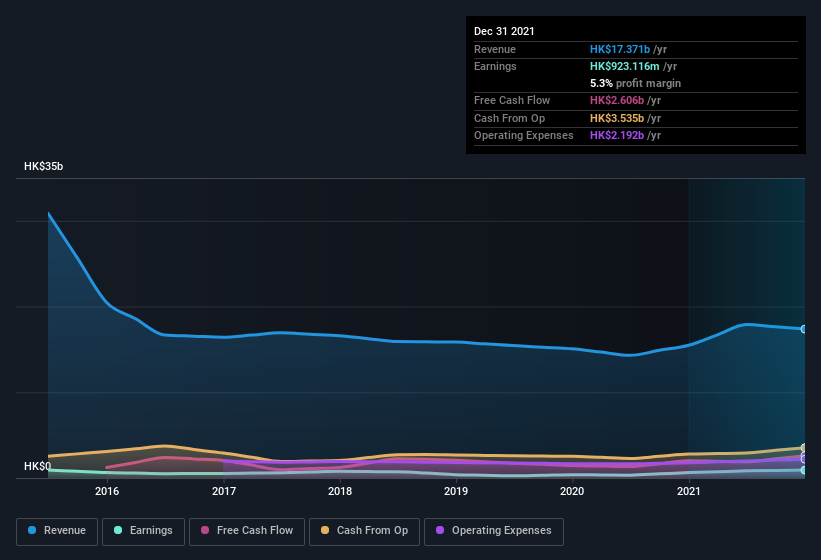Toggle the Free Cash Flow legend button

pyautogui.click(x=247, y=531)
